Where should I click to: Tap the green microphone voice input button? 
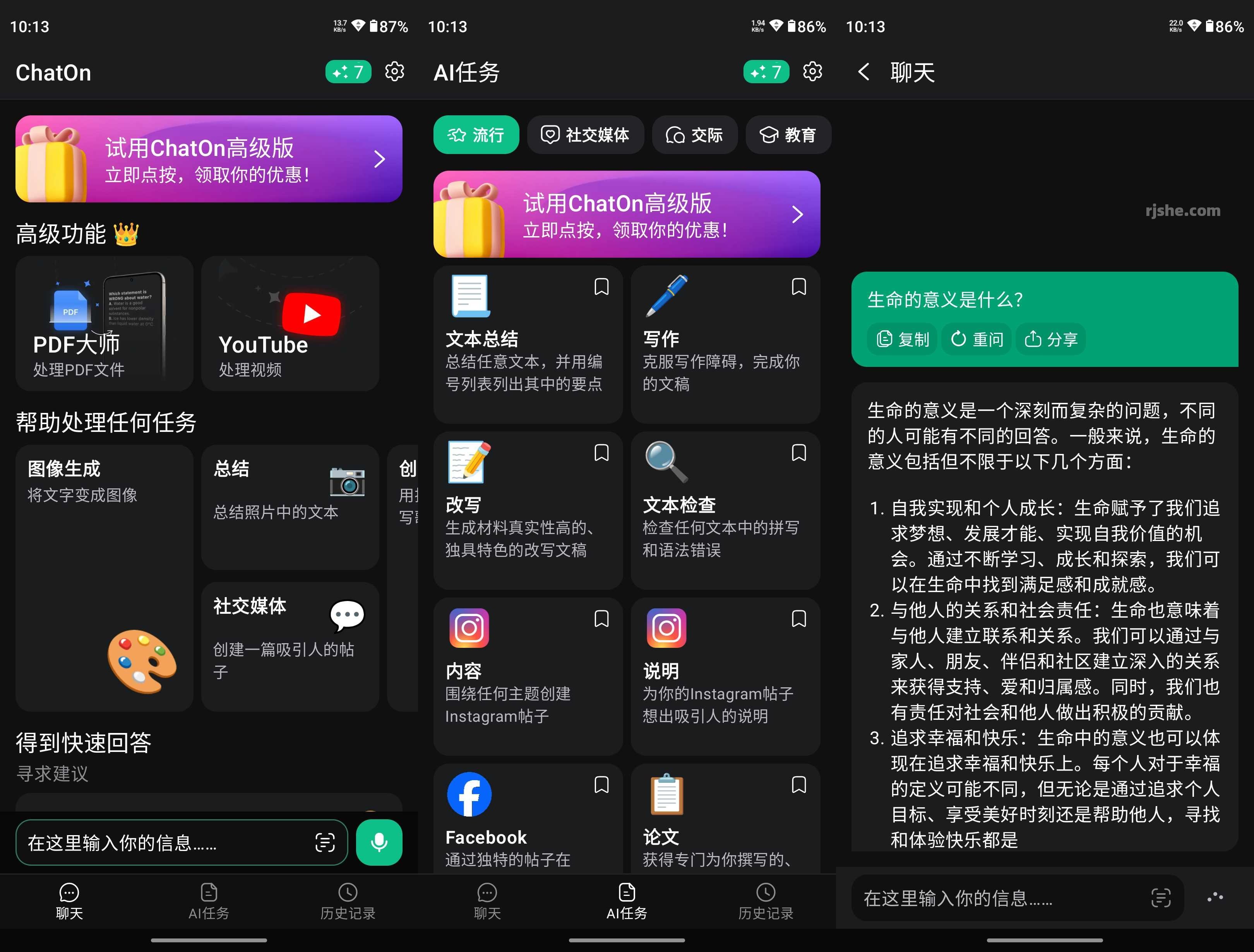tap(379, 842)
